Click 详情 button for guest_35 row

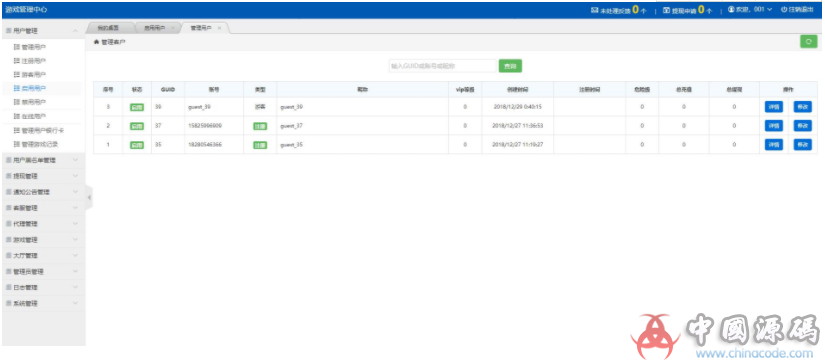pyautogui.click(x=773, y=145)
